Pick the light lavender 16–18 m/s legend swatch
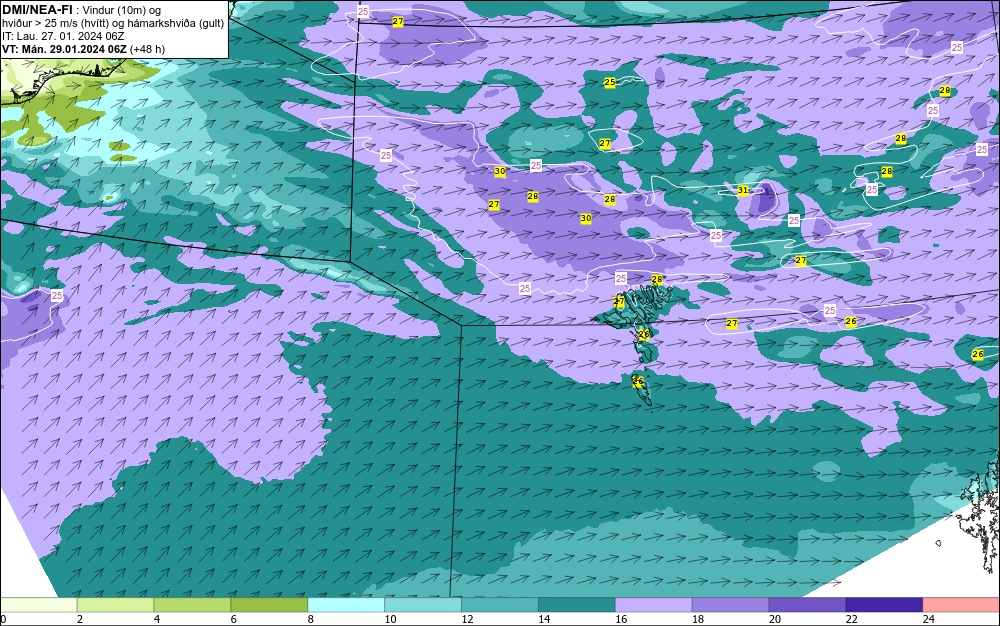Screen dimensions: 1000x626 pos(654,605)
